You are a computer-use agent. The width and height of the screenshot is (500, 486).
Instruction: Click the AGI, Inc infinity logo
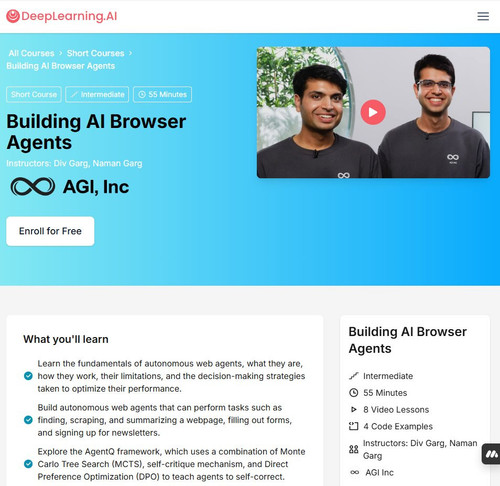(33, 186)
